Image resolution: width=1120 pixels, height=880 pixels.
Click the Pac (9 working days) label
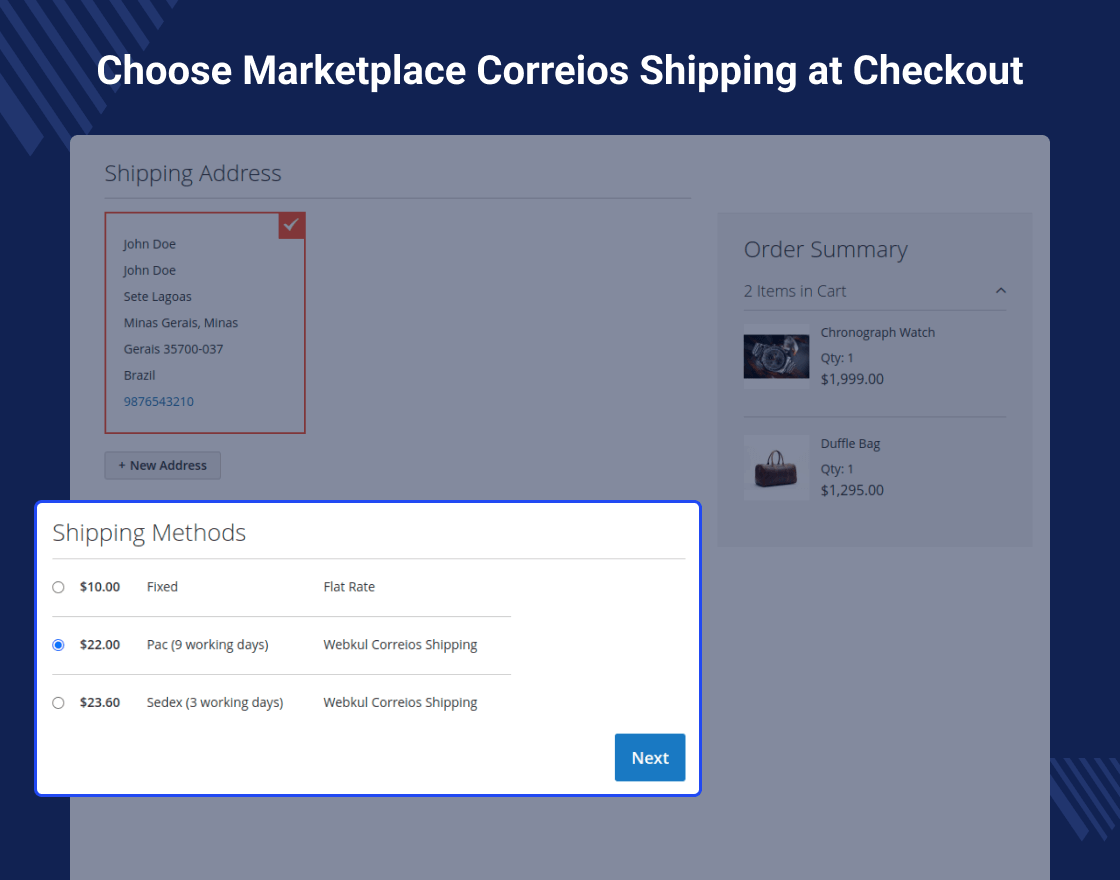207,645
